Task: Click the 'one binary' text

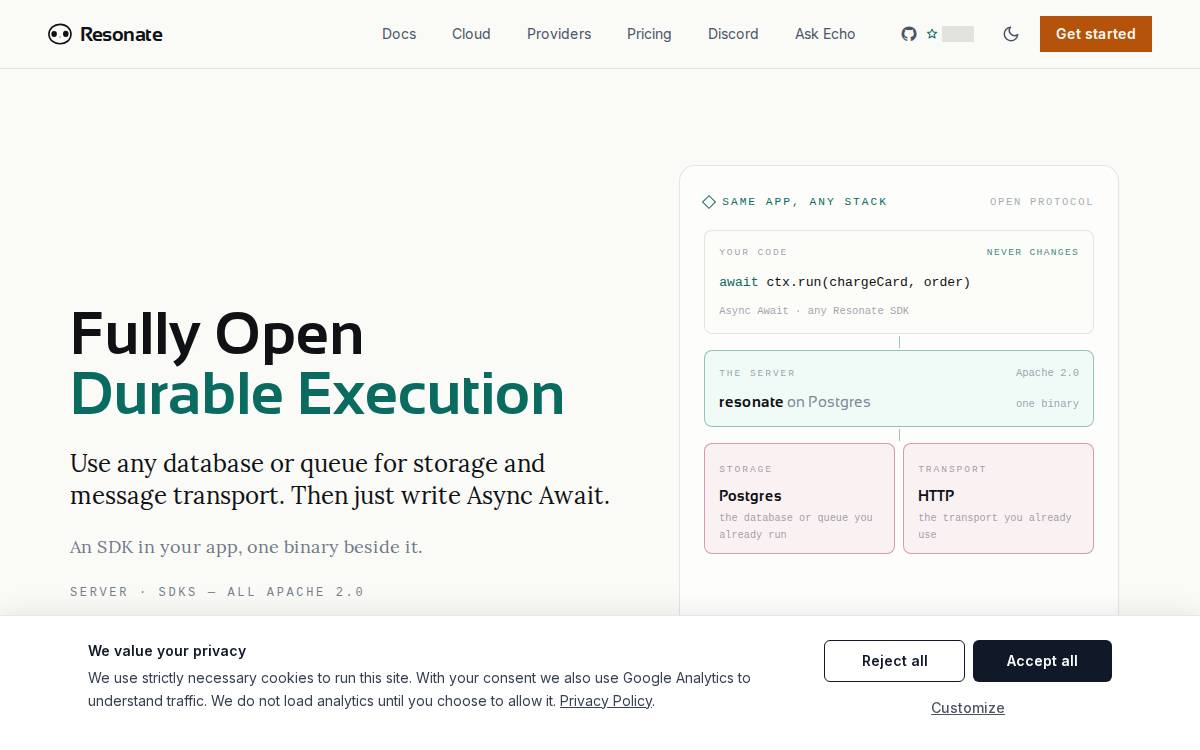Action: [x=1047, y=404]
